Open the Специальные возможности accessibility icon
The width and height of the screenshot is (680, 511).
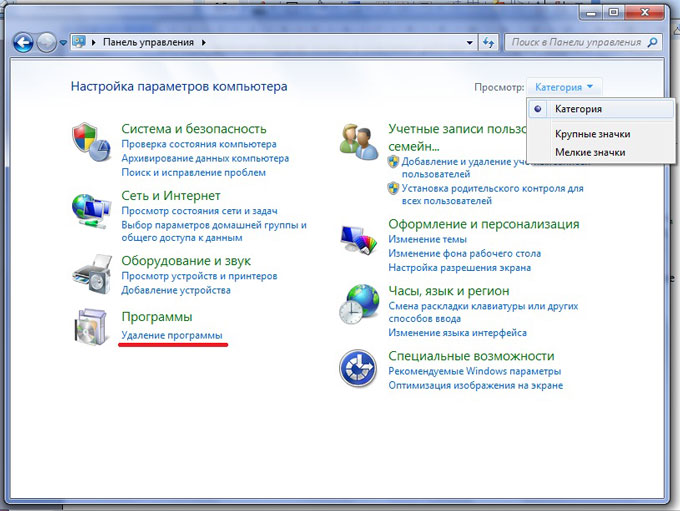click(x=358, y=368)
